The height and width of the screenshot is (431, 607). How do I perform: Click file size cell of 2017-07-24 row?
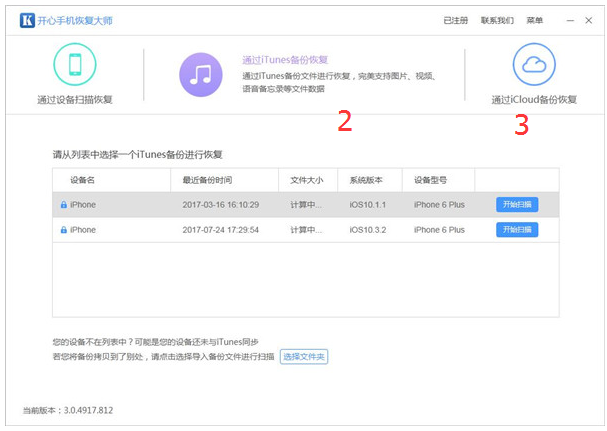(x=306, y=230)
